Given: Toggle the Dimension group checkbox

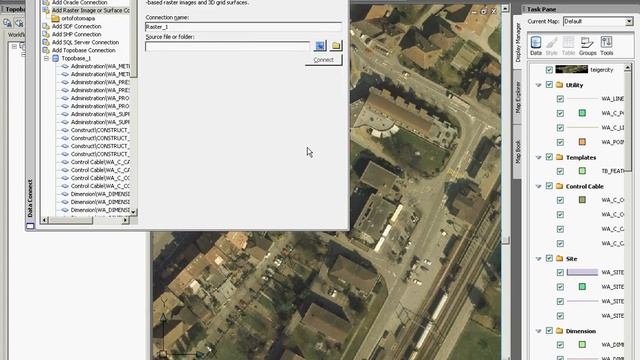Looking at the screenshot, I should [x=549, y=331].
